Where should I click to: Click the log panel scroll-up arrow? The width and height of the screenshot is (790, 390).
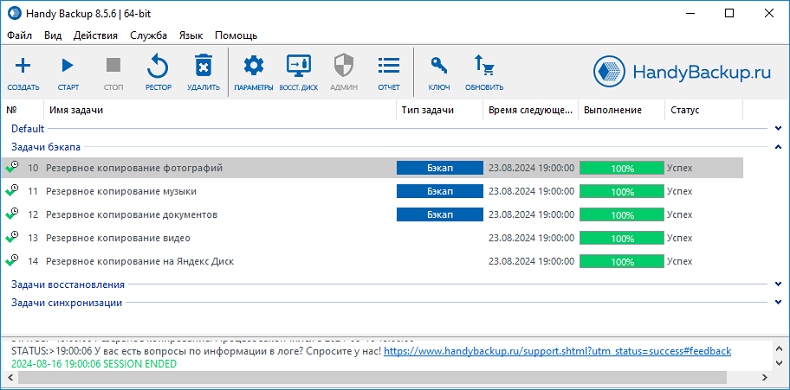[779, 348]
